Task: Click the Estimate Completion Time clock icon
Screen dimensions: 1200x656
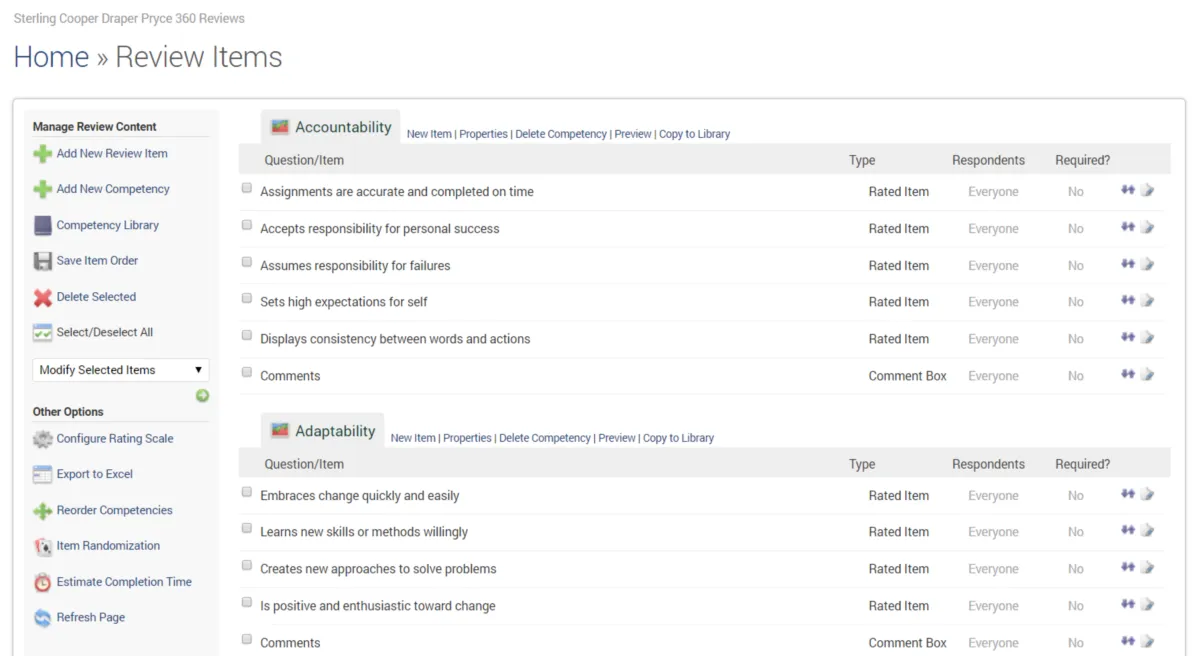Action: coord(42,582)
